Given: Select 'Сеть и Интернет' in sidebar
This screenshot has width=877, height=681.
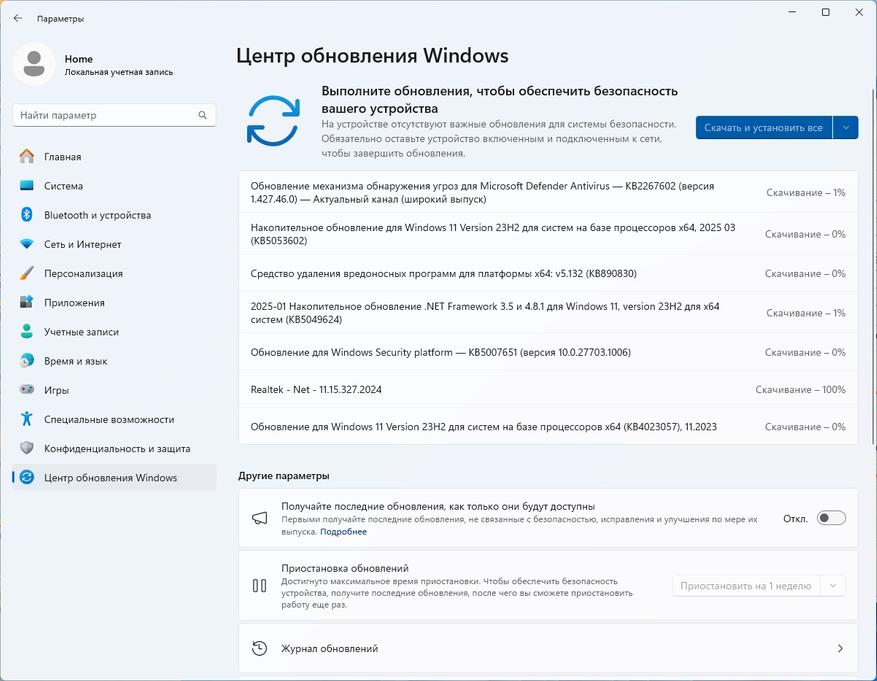Looking at the screenshot, I should pos(114,244).
